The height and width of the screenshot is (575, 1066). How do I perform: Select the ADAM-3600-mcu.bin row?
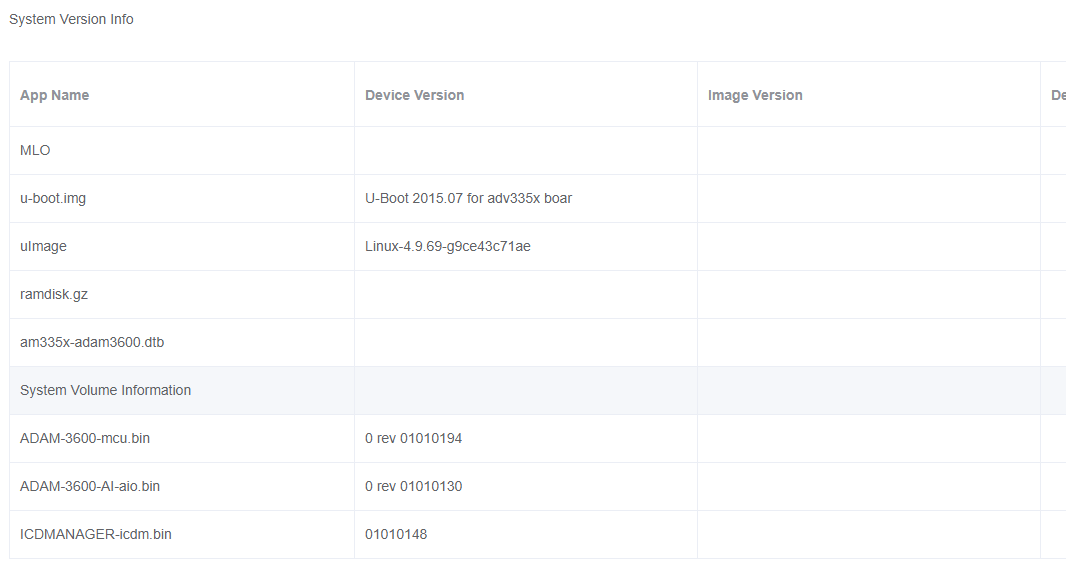pyautogui.click(x=85, y=438)
